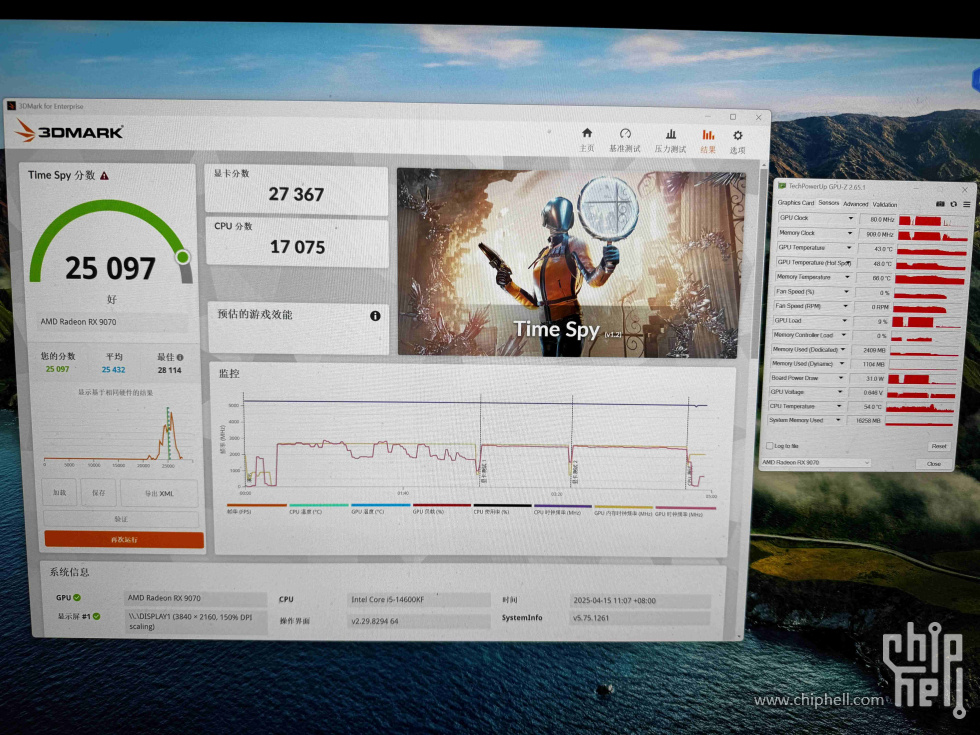Click the score distribution chart
The height and width of the screenshot is (735, 980).
(x=118, y=434)
